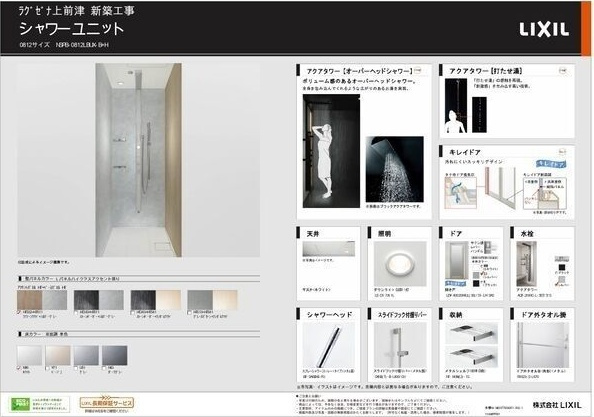Viewport: 594px width, 417px height.
Task: Pick the black color swatch in 水栓 card
Action: 561,267
